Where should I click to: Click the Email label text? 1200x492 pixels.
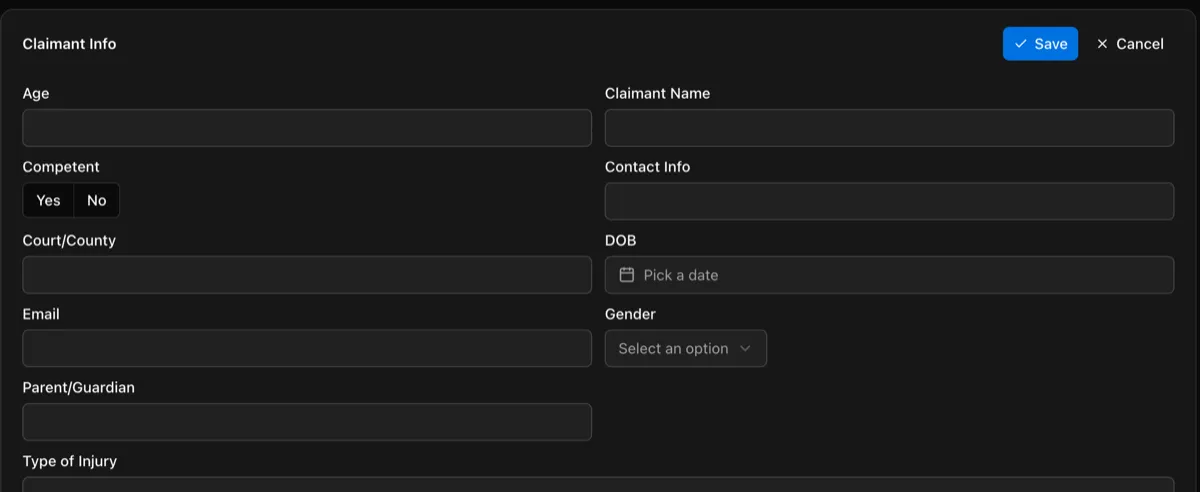[41, 314]
